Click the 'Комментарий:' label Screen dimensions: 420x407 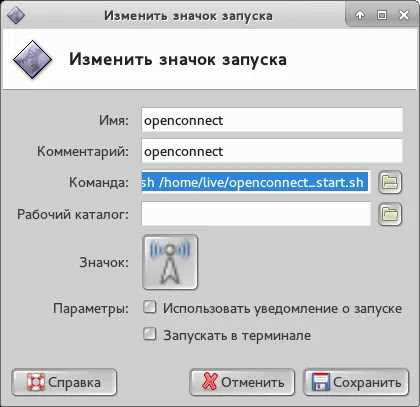pyautogui.click(x=83, y=152)
